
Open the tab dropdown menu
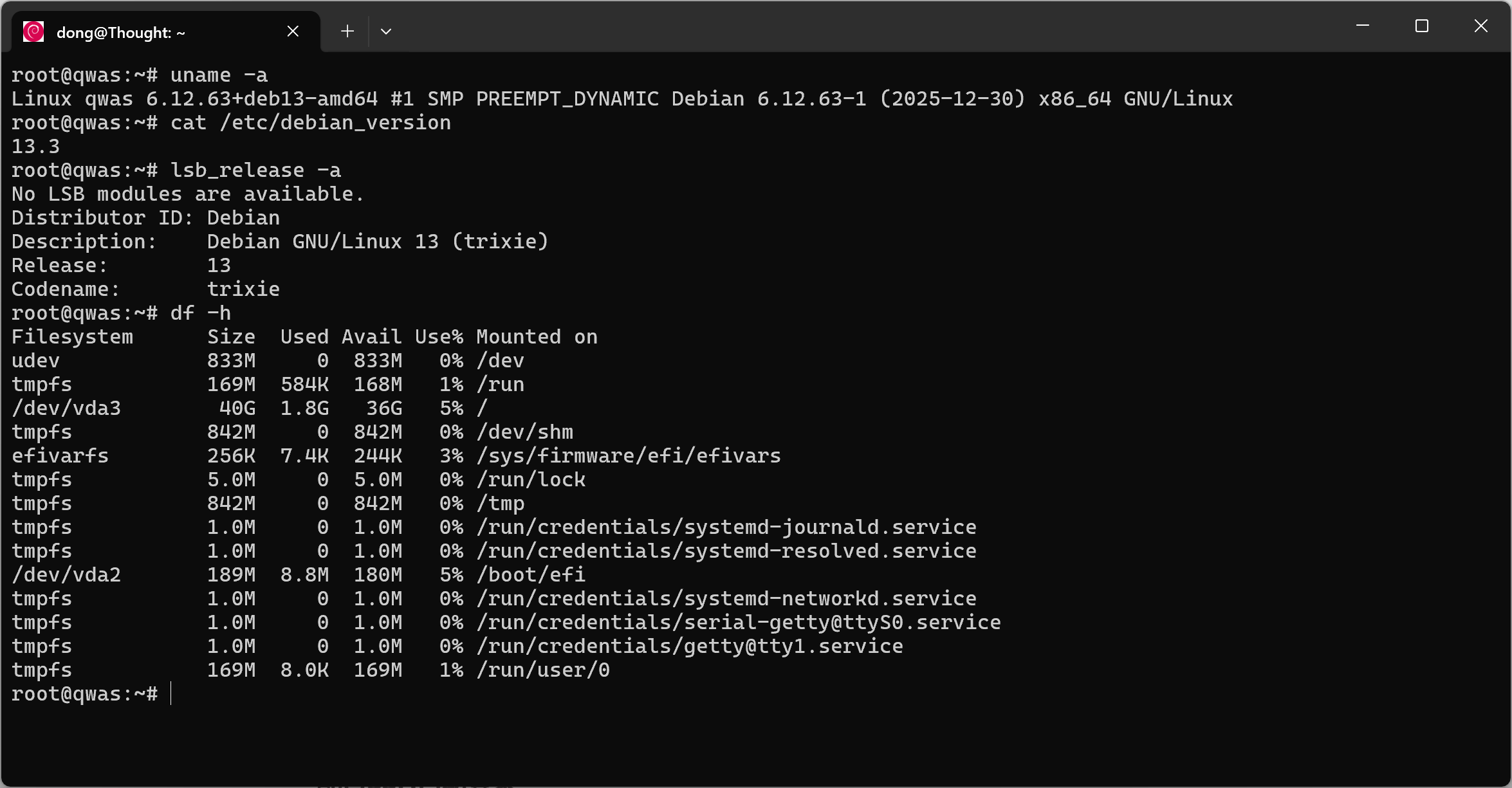[x=385, y=31]
